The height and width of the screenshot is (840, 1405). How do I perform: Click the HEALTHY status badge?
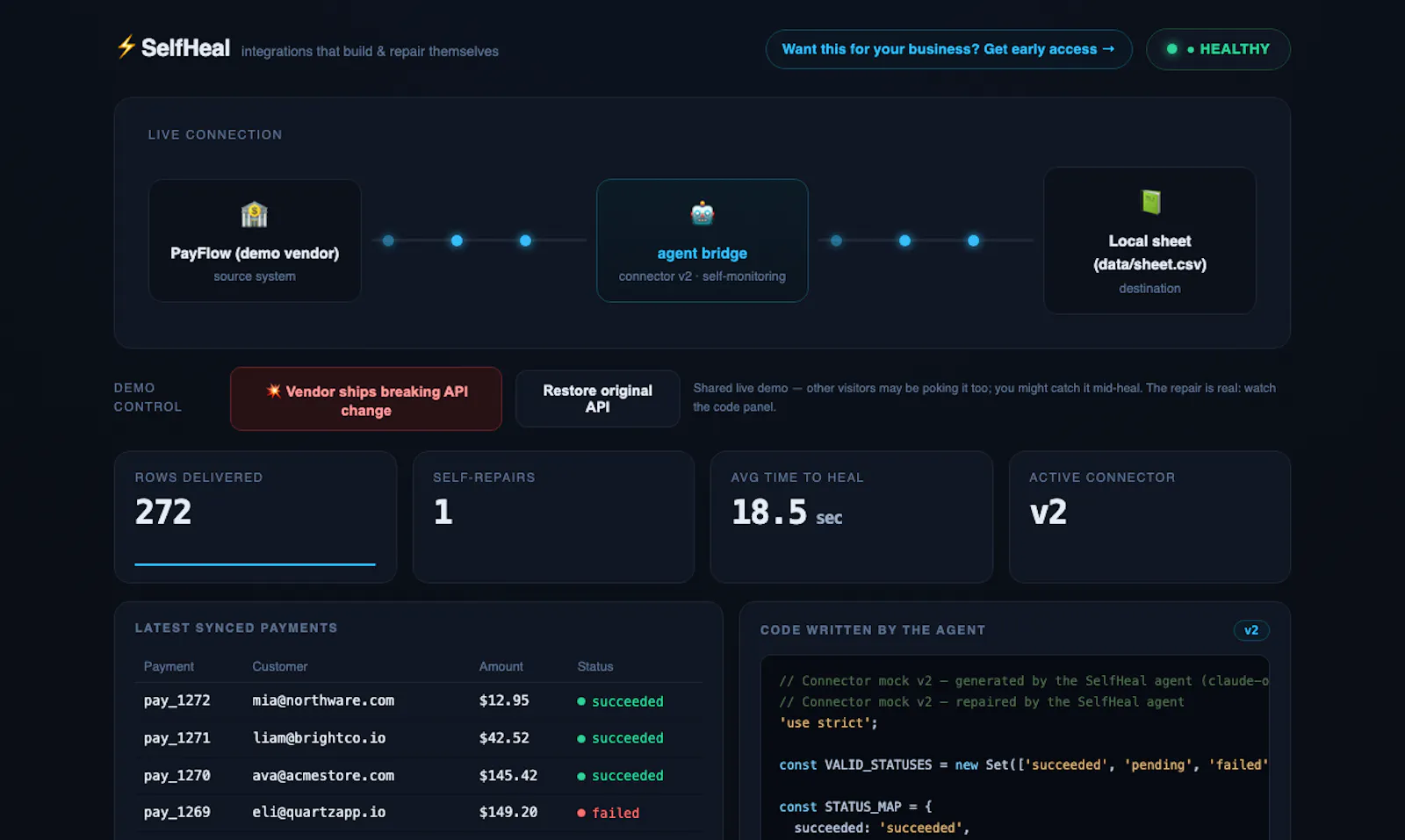1218,49
